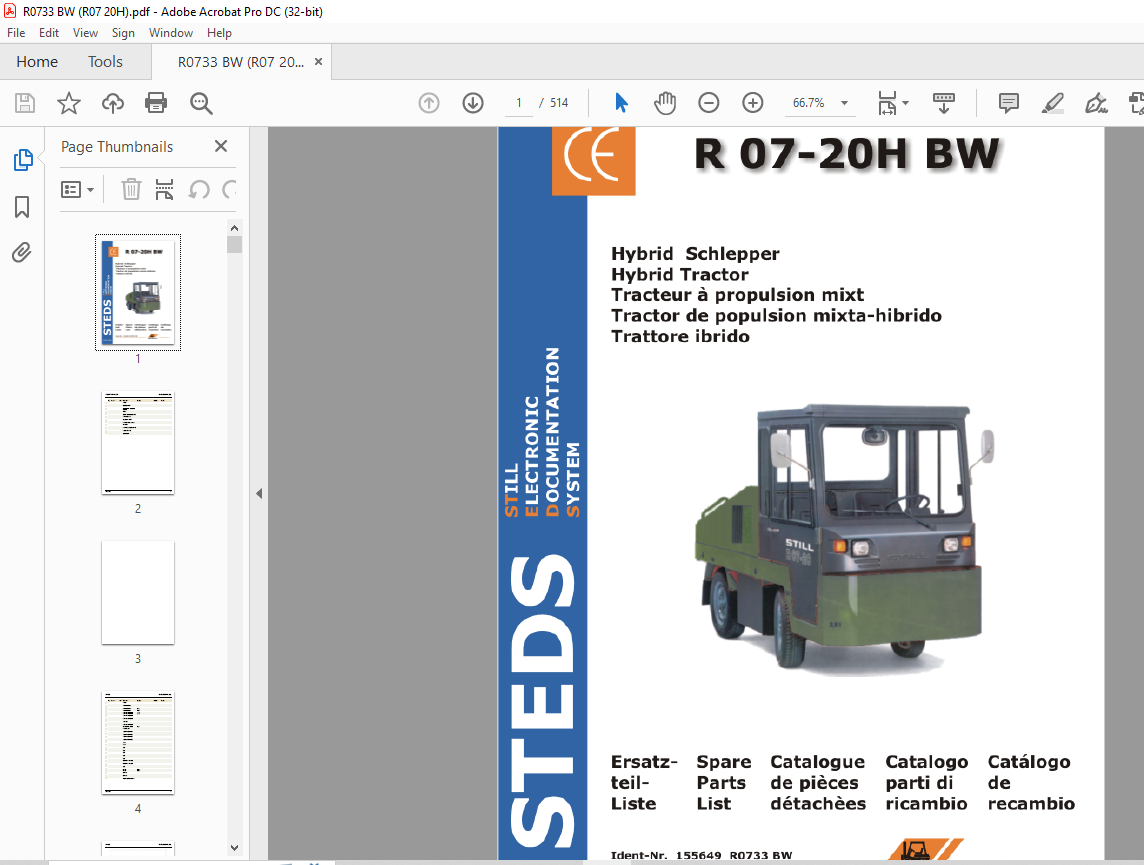Click the page number input field

(x=519, y=103)
